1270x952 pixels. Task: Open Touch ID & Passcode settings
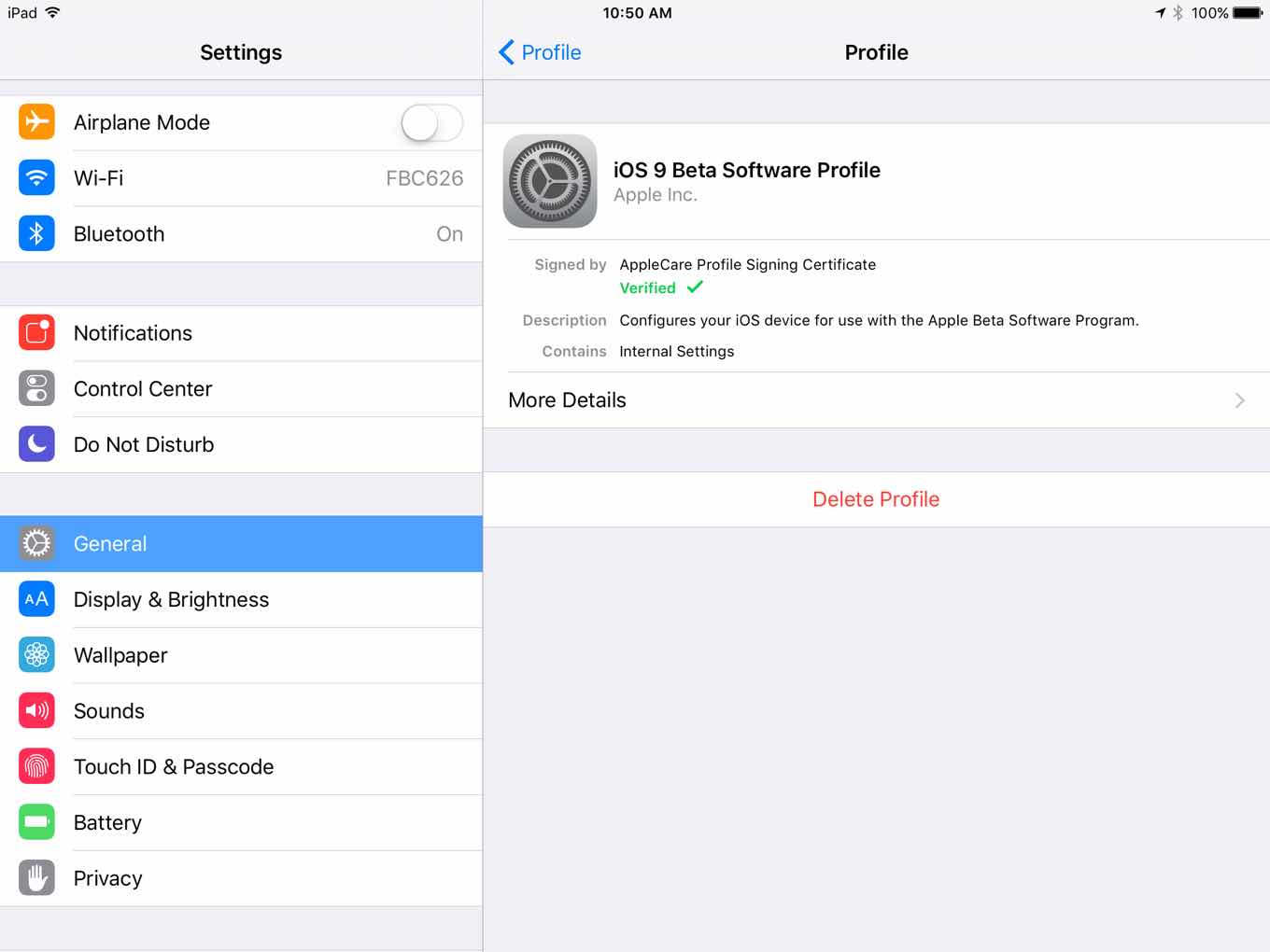(241, 767)
